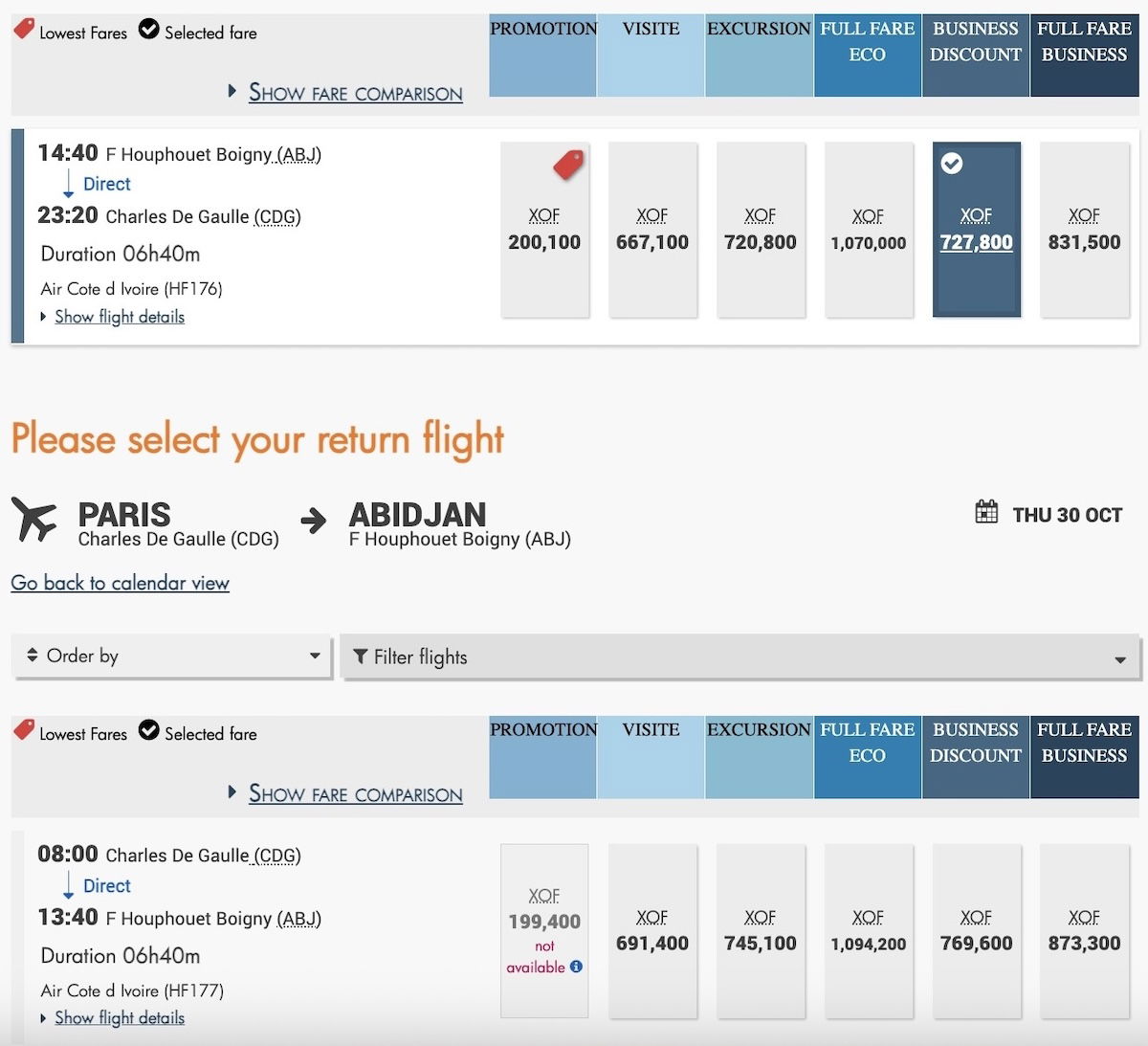Click the red lowest-fare tag on 200,100

click(568, 165)
